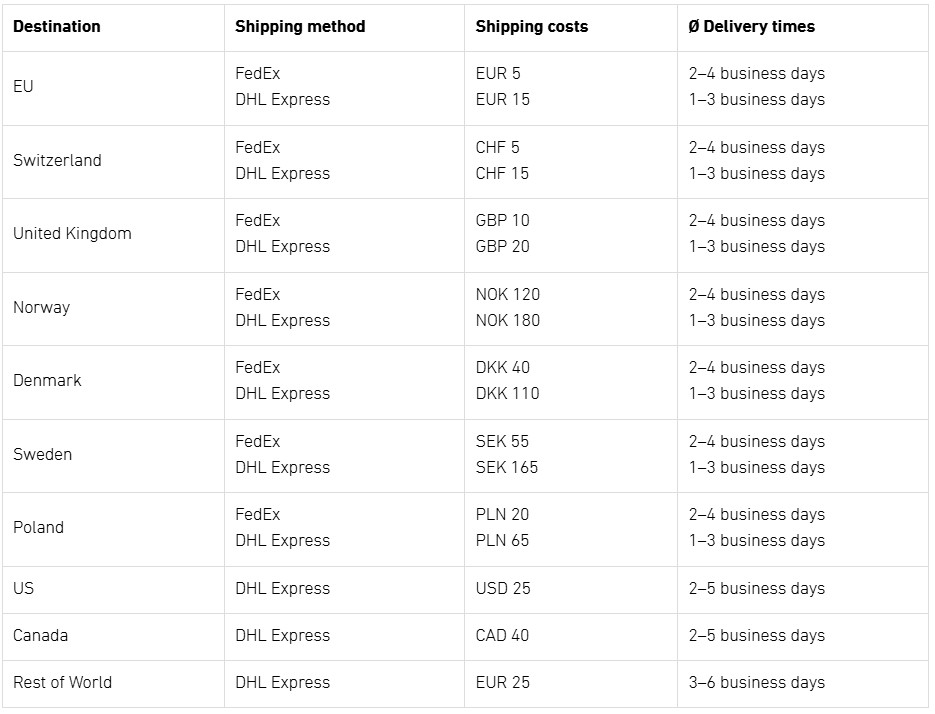Click the Shipping costs column header
The image size is (935, 714).
coord(532,27)
